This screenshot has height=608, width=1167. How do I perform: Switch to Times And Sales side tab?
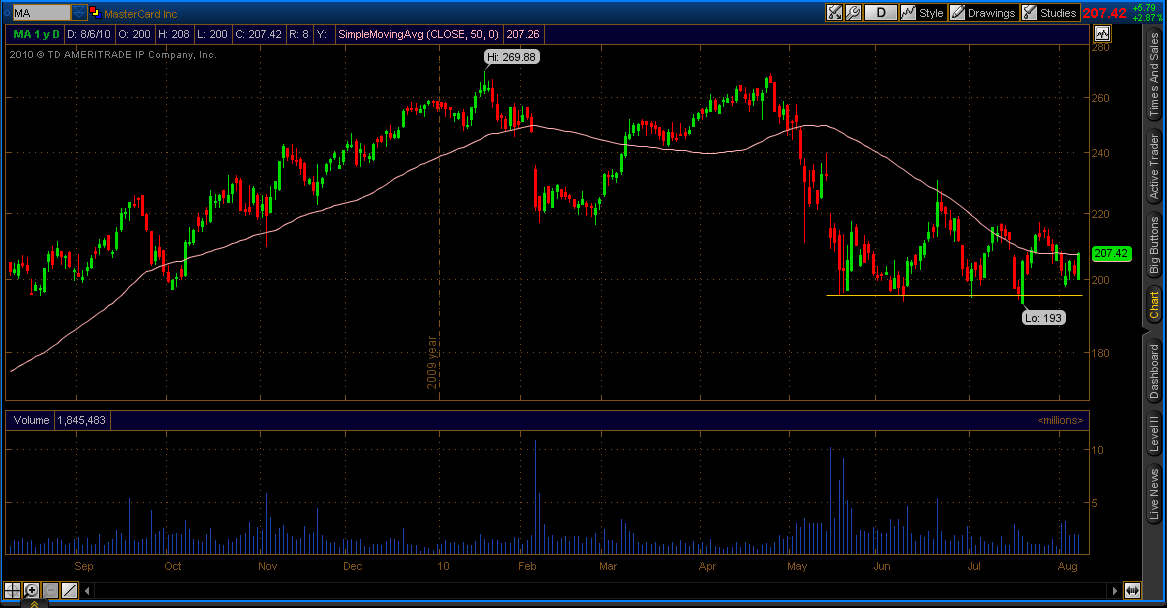click(x=1154, y=74)
